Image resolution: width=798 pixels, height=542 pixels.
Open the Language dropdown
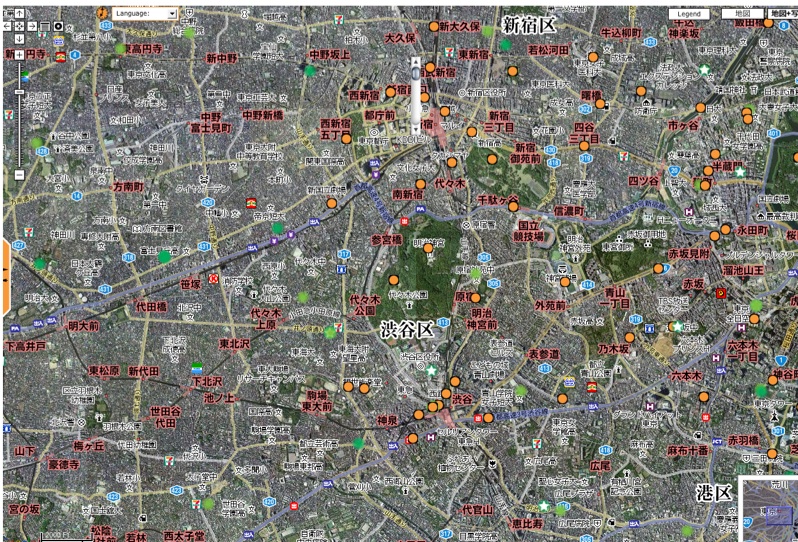pyautogui.click(x=145, y=14)
